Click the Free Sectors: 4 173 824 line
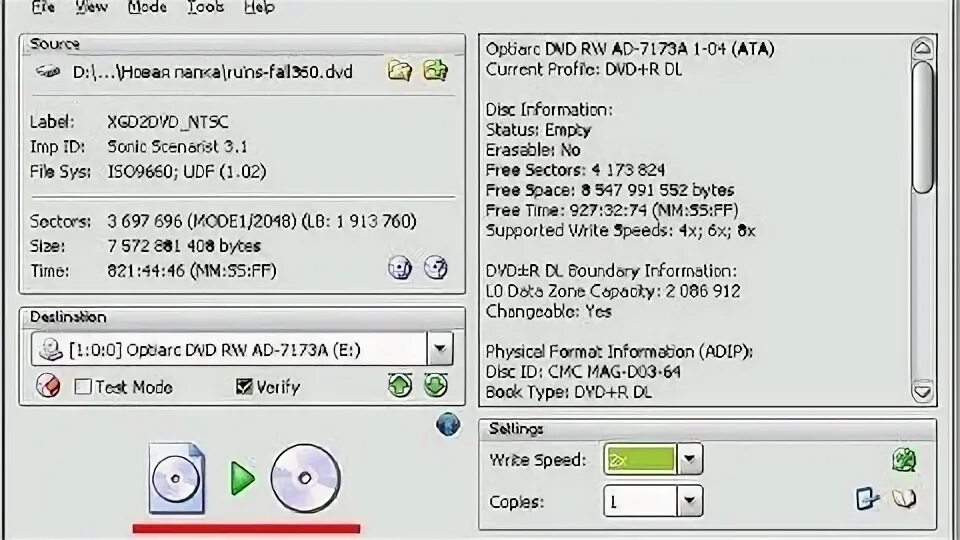The height and width of the screenshot is (540, 960). pyautogui.click(x=575, y=170)
